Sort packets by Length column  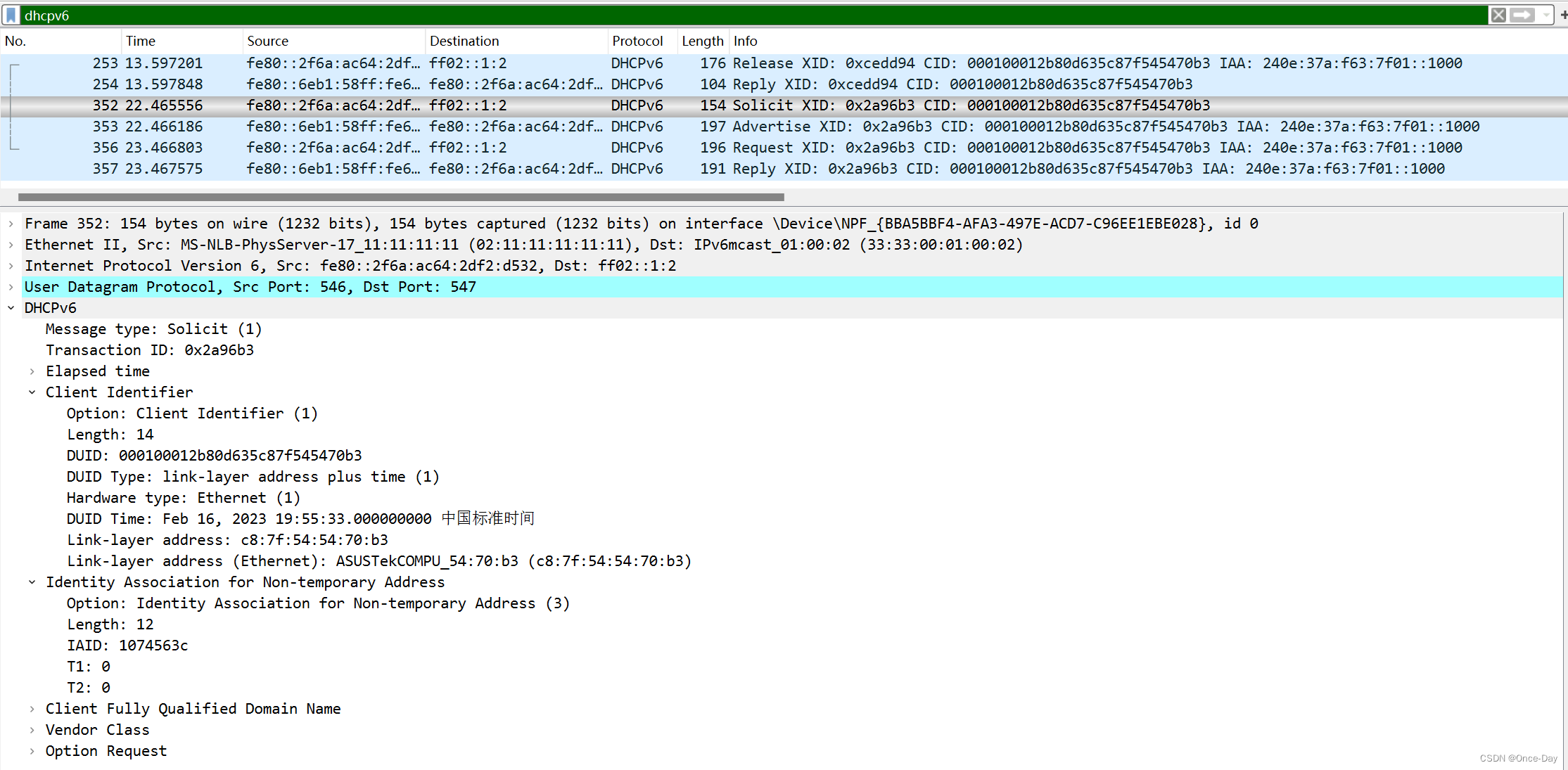coord(703,41)
